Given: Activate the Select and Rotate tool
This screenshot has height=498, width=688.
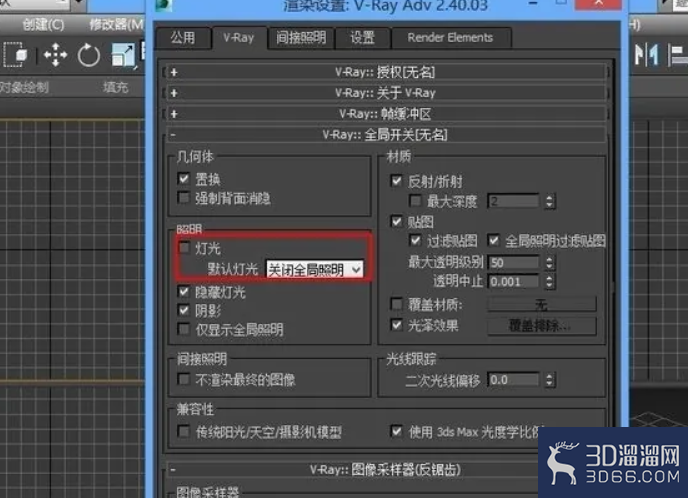Looking at the screenshot, I should click(89, 55).
